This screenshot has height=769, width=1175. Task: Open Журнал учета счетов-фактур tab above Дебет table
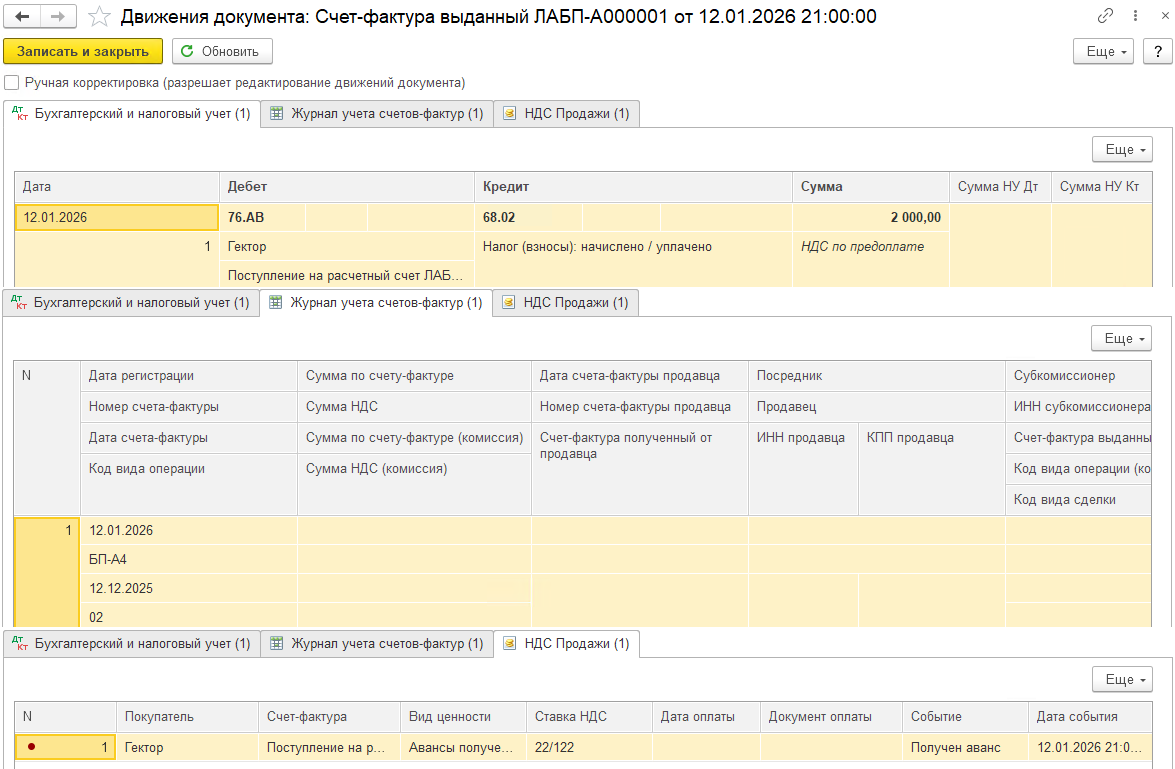[377, 114]
